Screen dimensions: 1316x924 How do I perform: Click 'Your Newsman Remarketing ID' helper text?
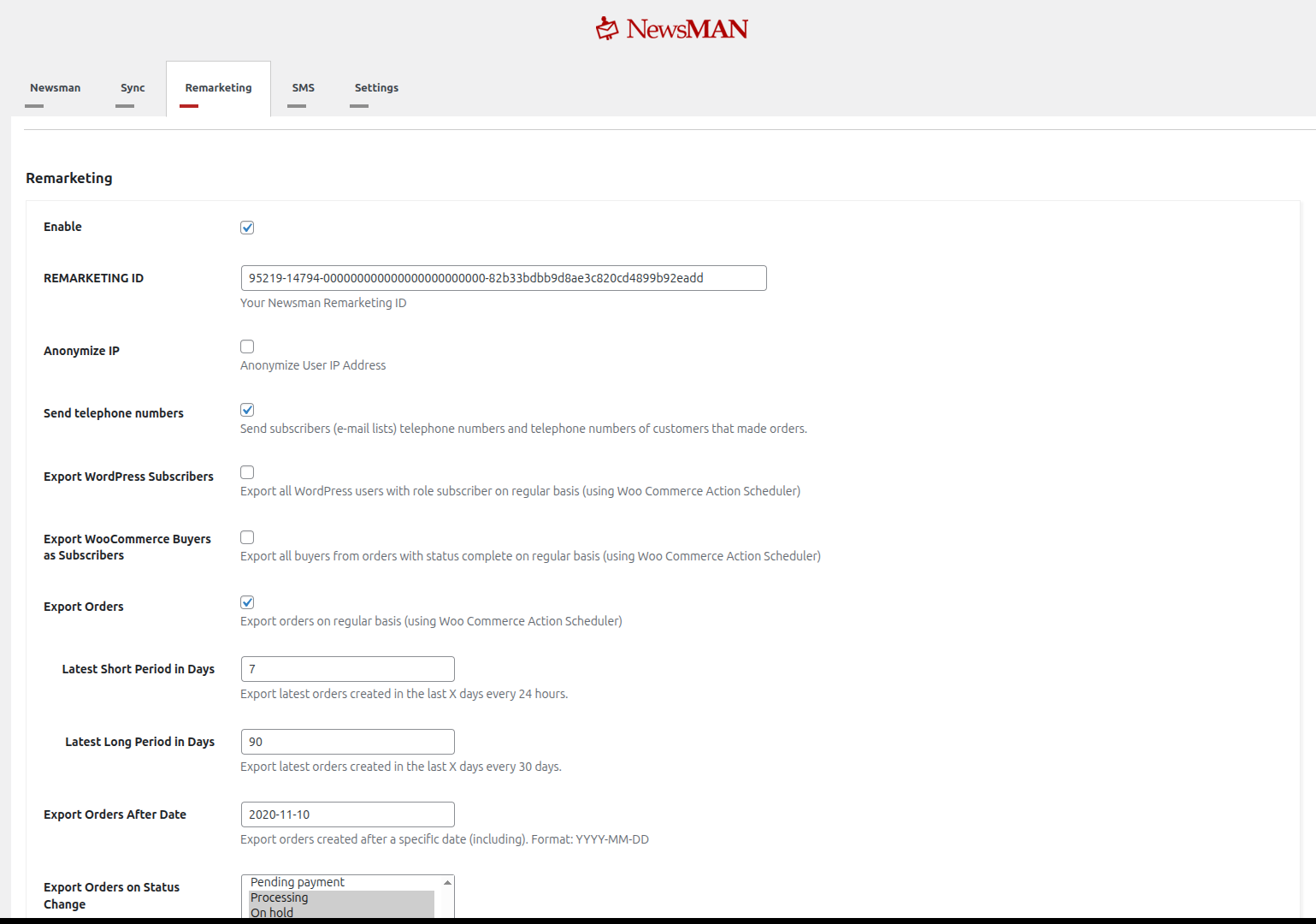coord(323,303)
